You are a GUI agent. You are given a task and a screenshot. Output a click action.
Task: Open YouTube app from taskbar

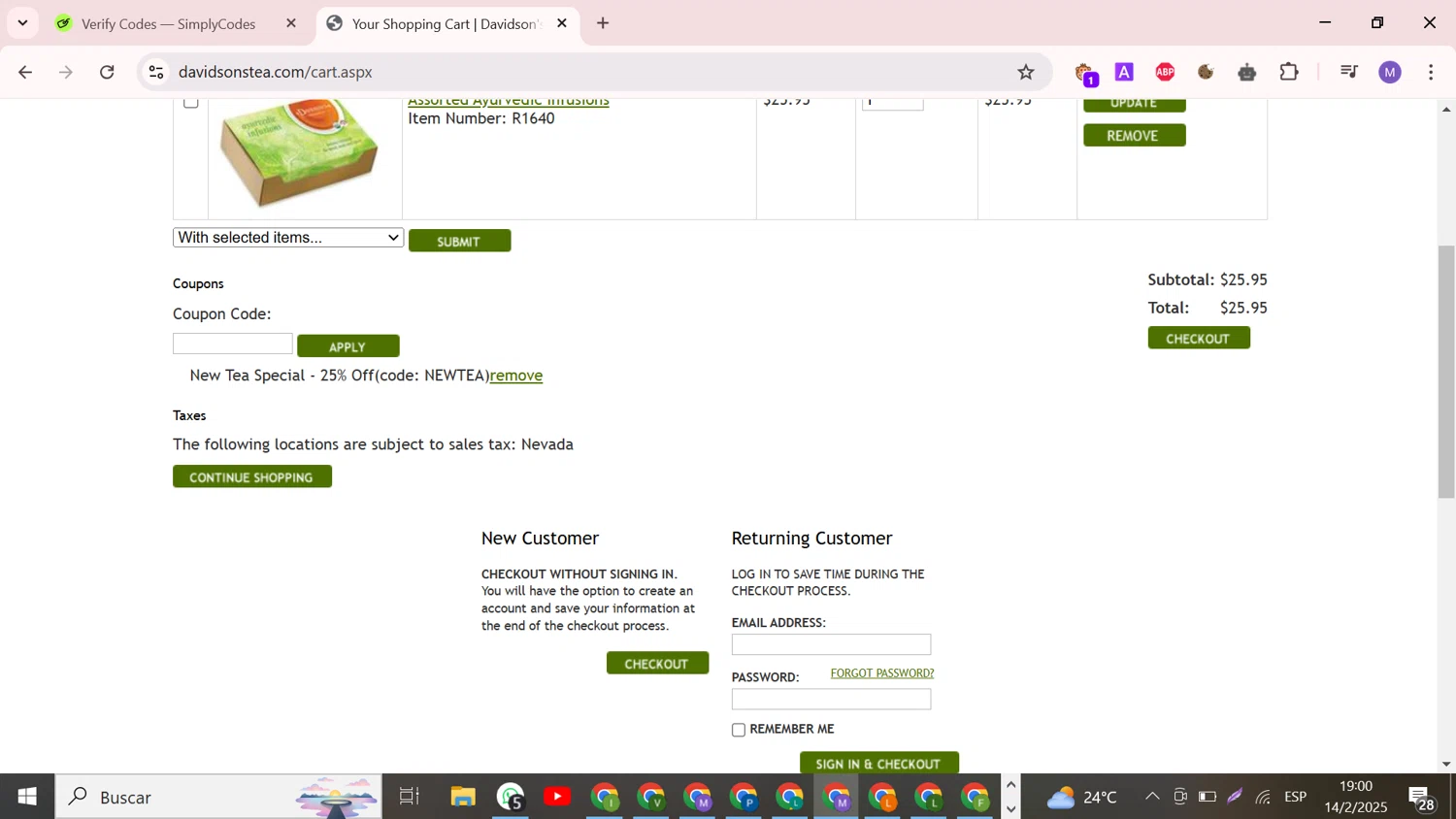[x=557, y=797]
